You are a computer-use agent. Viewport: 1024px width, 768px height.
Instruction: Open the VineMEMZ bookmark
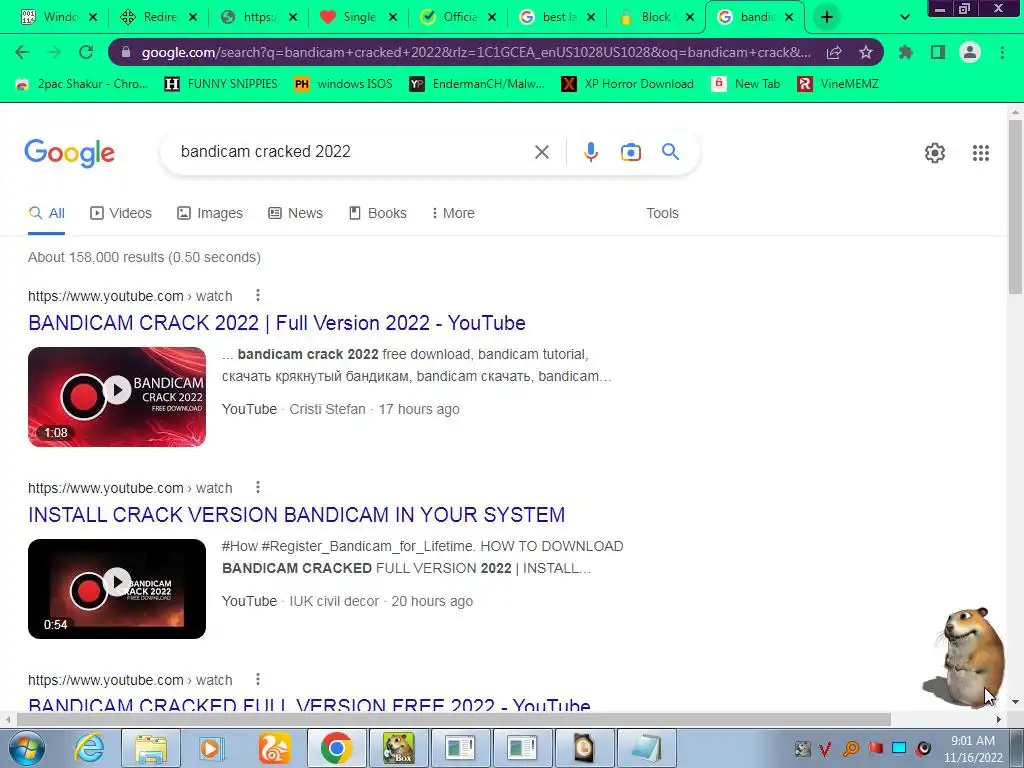pos(838,84)
